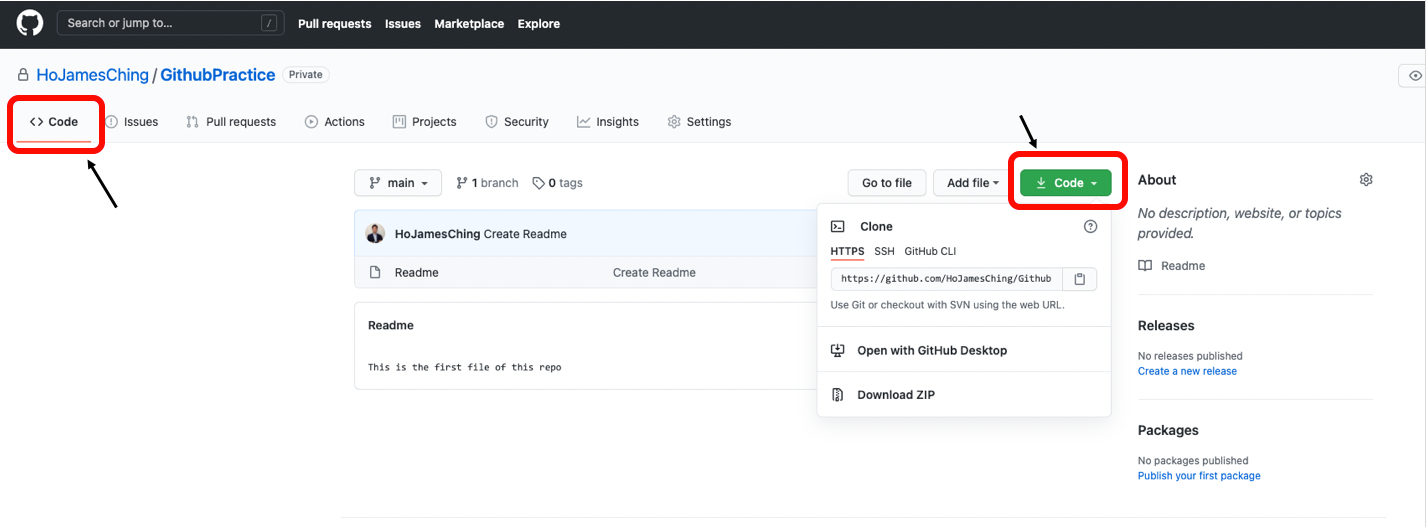
Task: Open Issues in top navigation
Action: click(x=403, y=24)
